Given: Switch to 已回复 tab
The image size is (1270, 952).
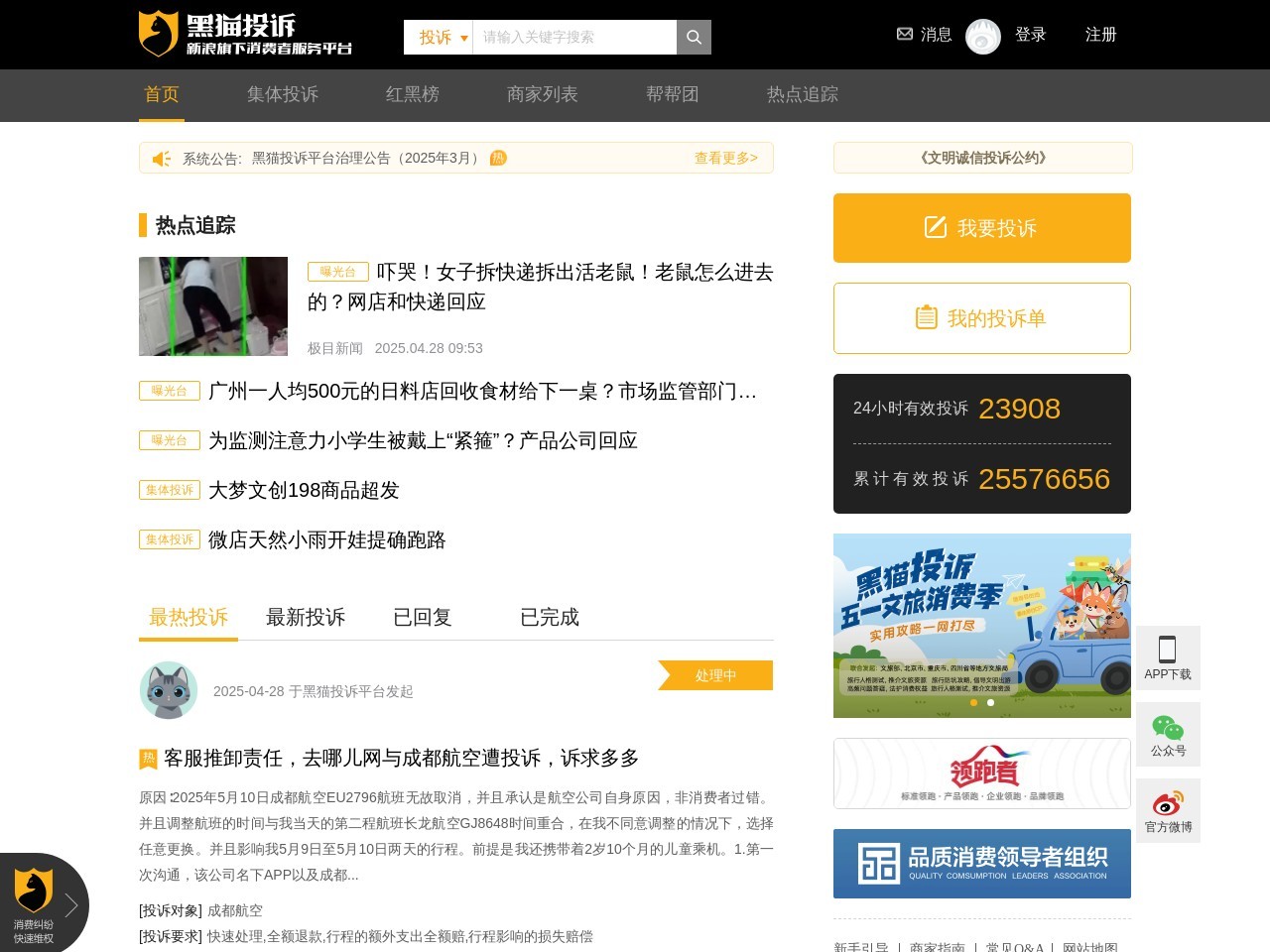Looking at the screenshot, I should (423, 617).
